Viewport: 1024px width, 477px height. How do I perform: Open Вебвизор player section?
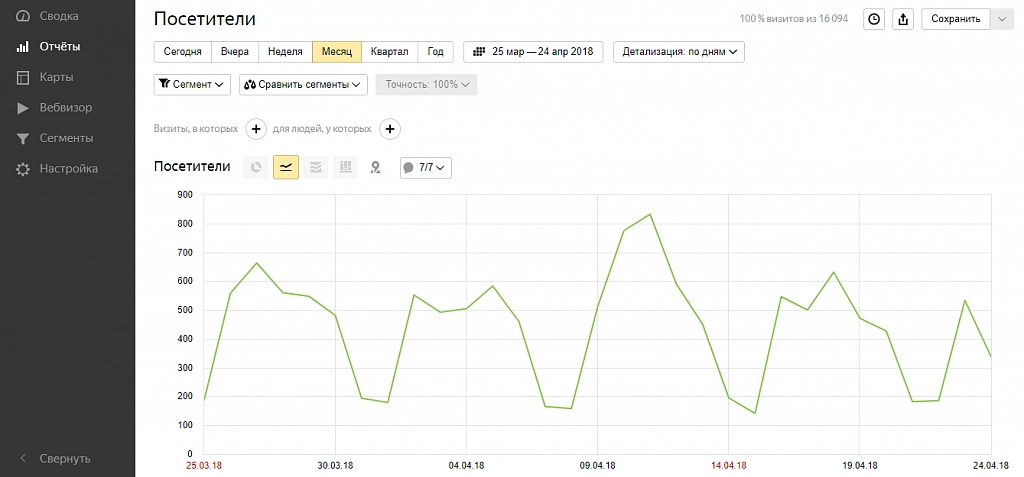65,107
